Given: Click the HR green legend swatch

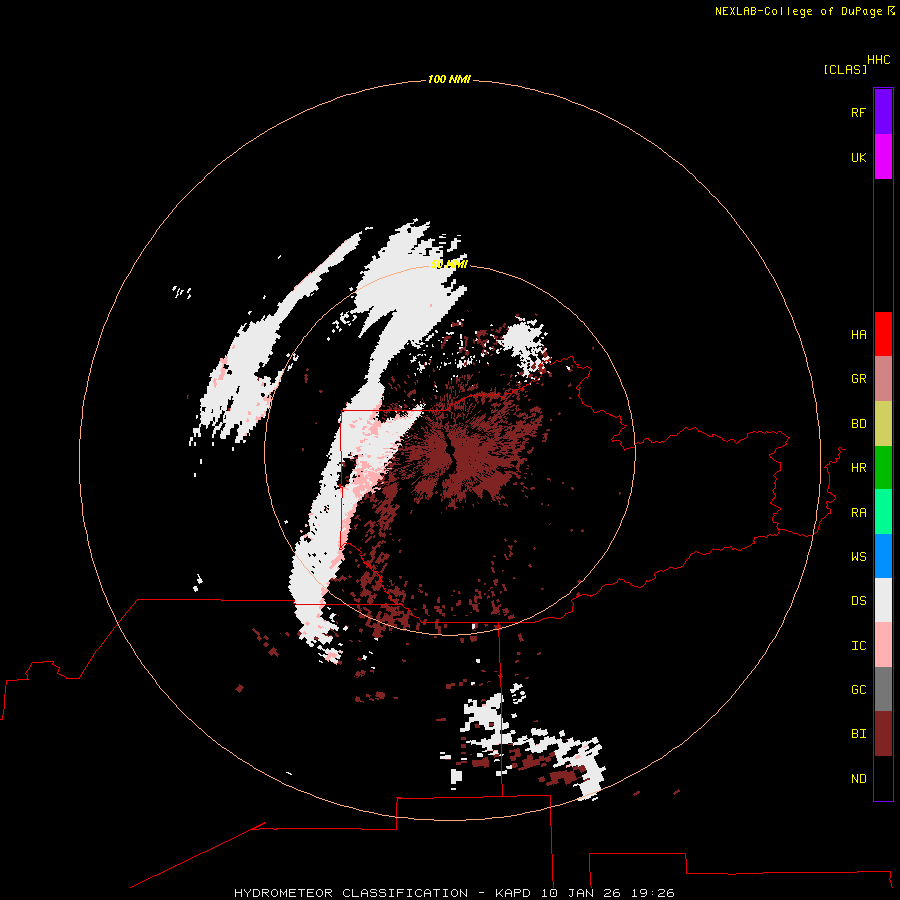Looking at the screenshot, I should (883, 467).
